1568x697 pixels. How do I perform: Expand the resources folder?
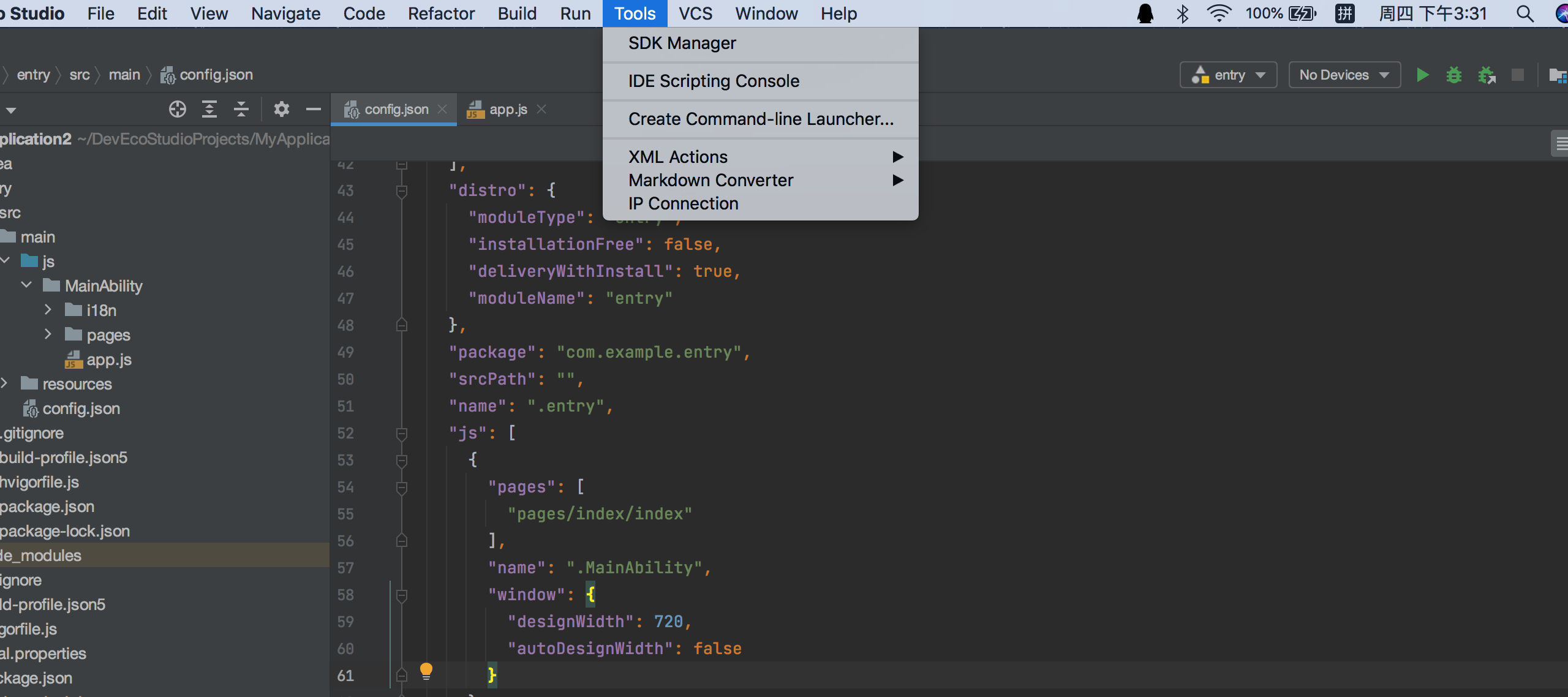[x=4, y=383]
